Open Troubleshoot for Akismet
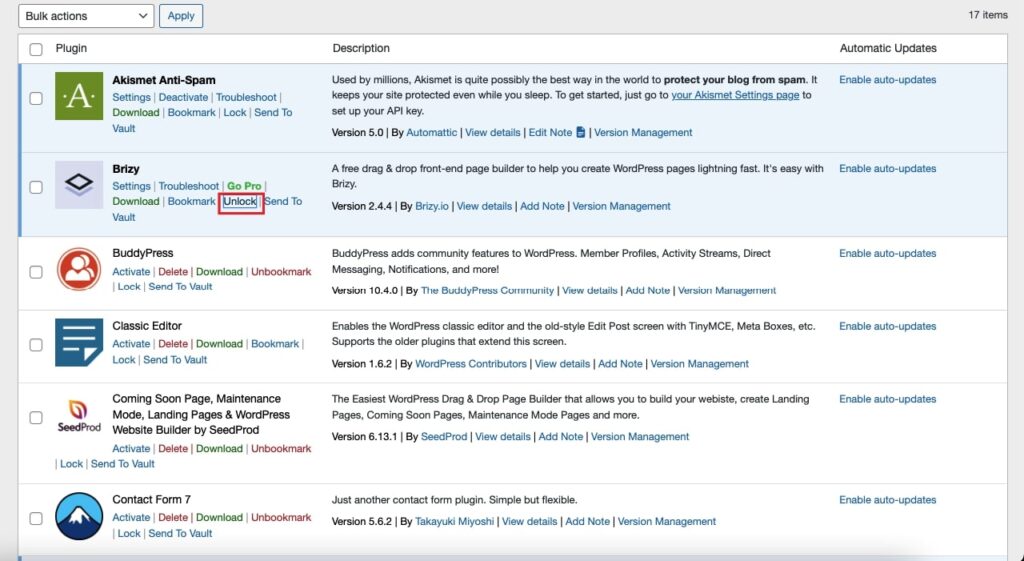 tap(246, 97)
